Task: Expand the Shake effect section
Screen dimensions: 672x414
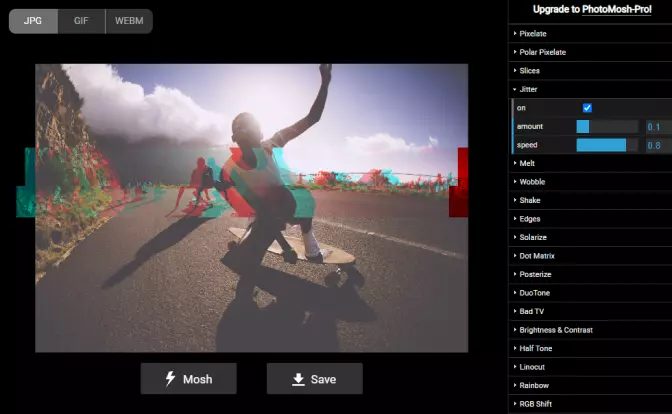Action: [590, 200]
